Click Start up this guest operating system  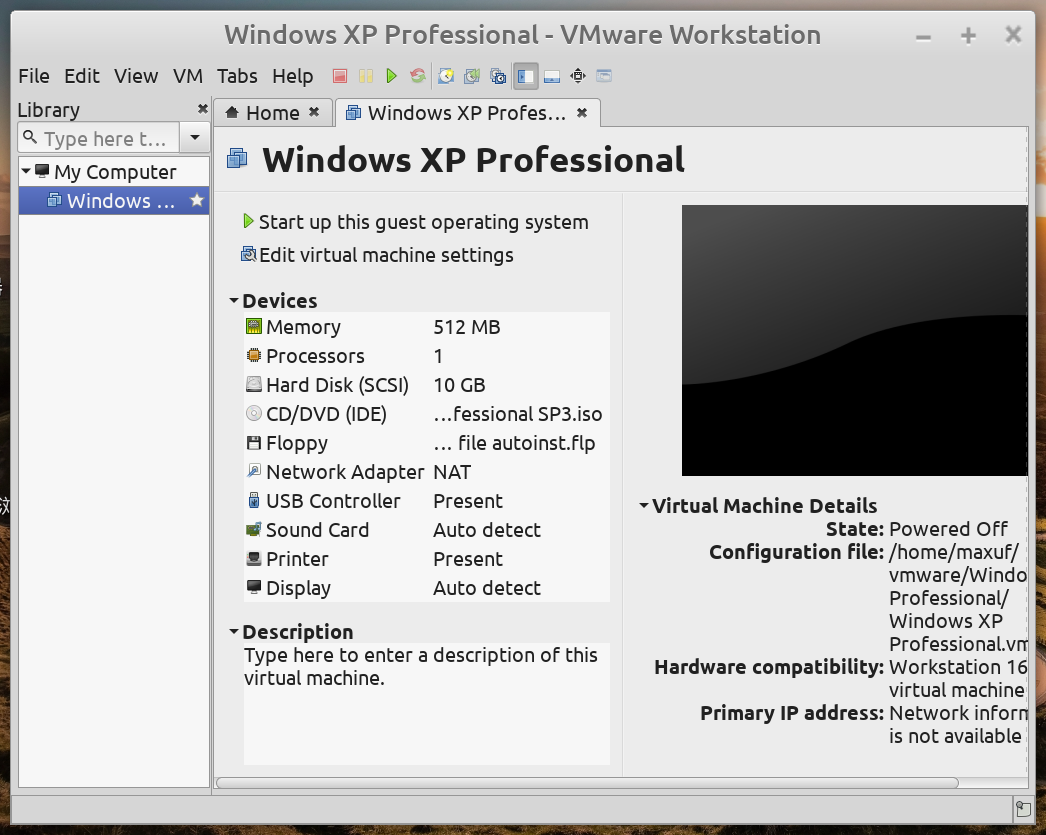point(415,221)
